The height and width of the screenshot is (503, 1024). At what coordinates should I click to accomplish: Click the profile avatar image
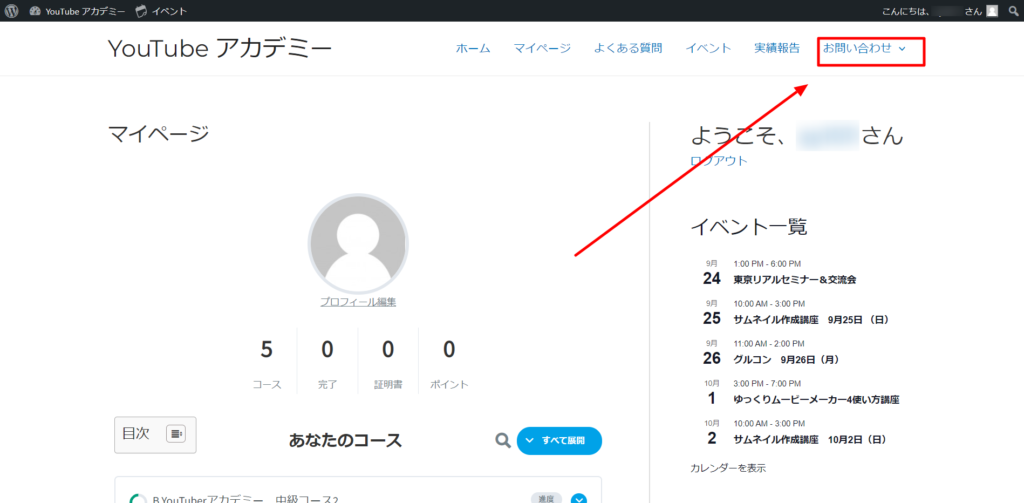pyautogui.click(x=358, y=243)
